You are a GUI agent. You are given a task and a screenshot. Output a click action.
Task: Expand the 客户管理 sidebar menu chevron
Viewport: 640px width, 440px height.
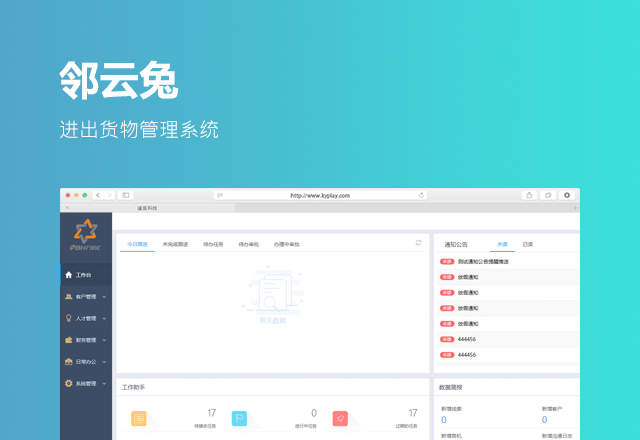[104, 297]
